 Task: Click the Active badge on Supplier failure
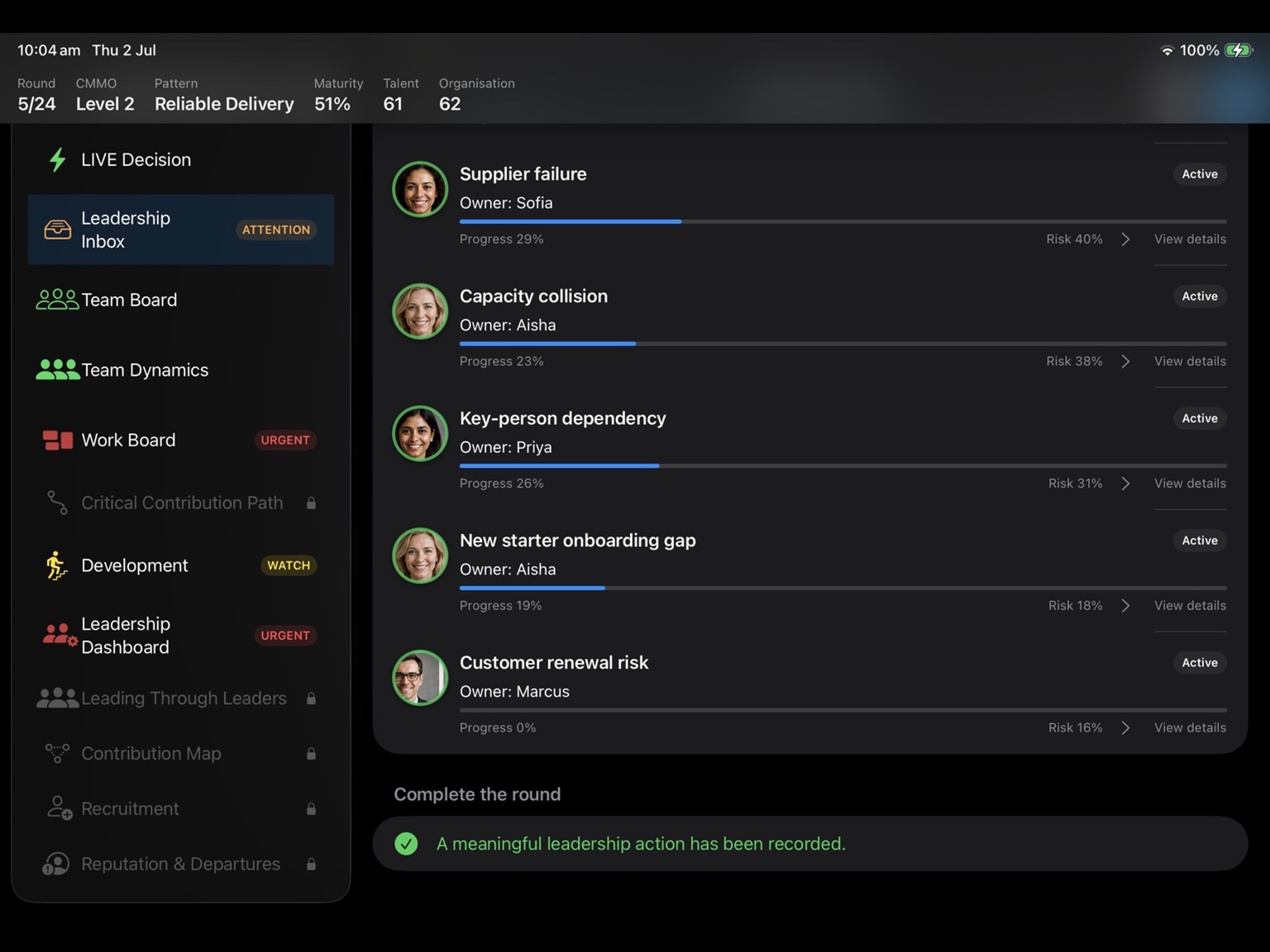click(1200, 174)
